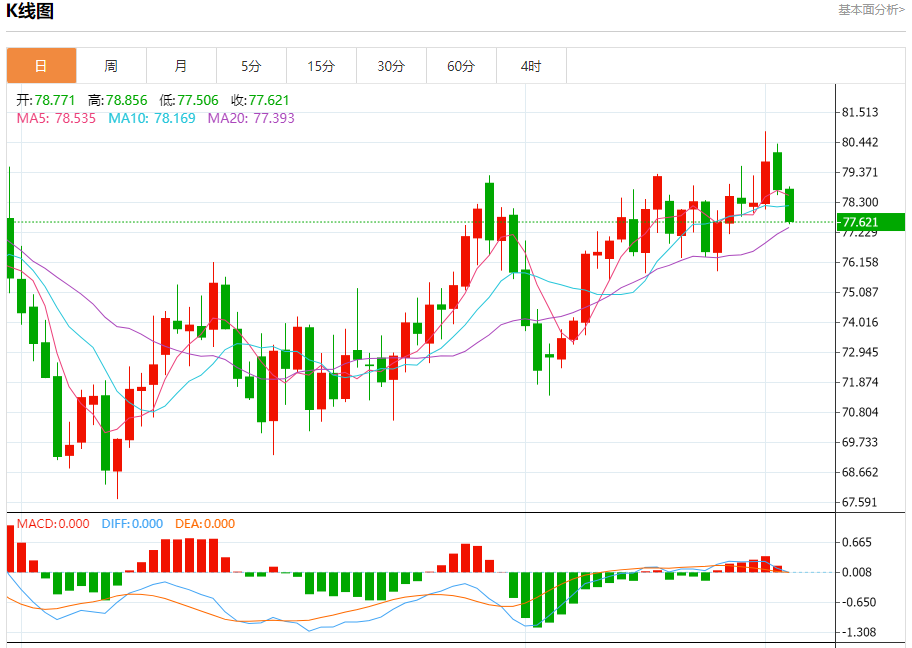Click the 78.300 price axis label

click(x=860, y=202)
